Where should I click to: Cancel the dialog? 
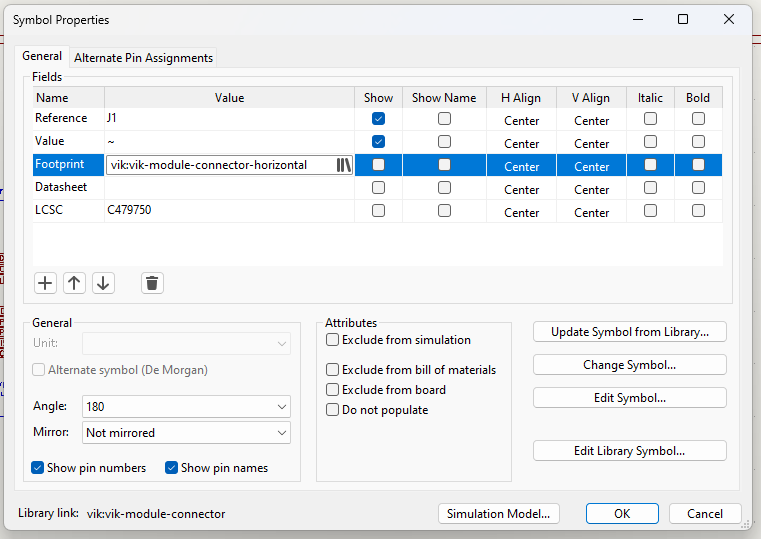(x=705, y=514)
